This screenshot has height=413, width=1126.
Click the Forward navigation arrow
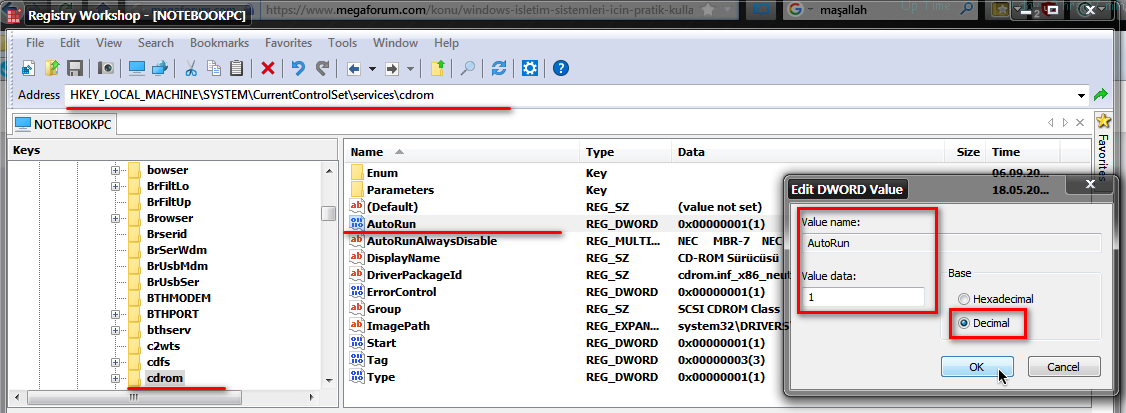tap(392, 69)
